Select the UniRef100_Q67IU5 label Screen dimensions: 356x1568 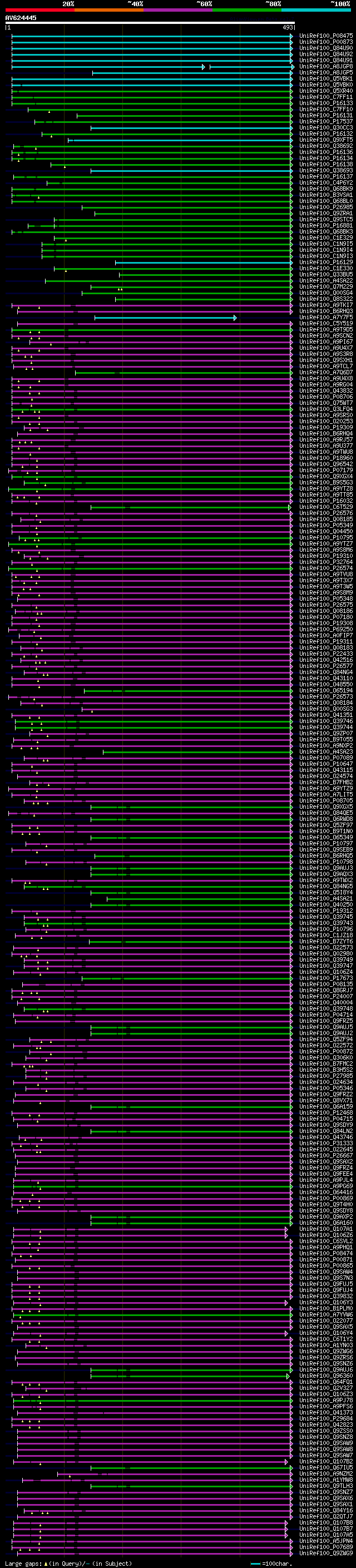point(326,1468)
